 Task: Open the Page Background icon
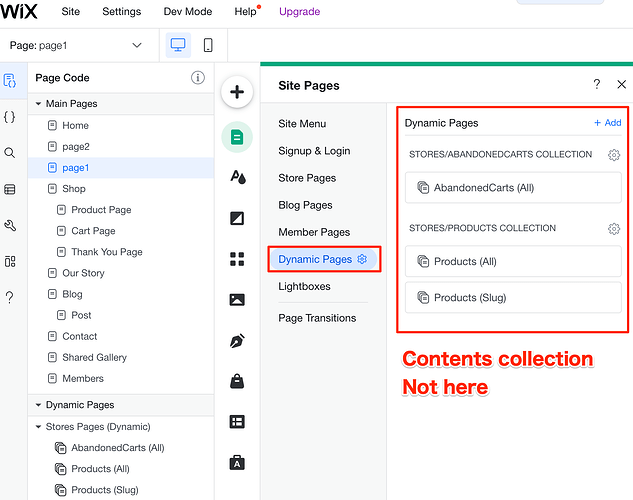pyautogui.click(x=237, y=218)
